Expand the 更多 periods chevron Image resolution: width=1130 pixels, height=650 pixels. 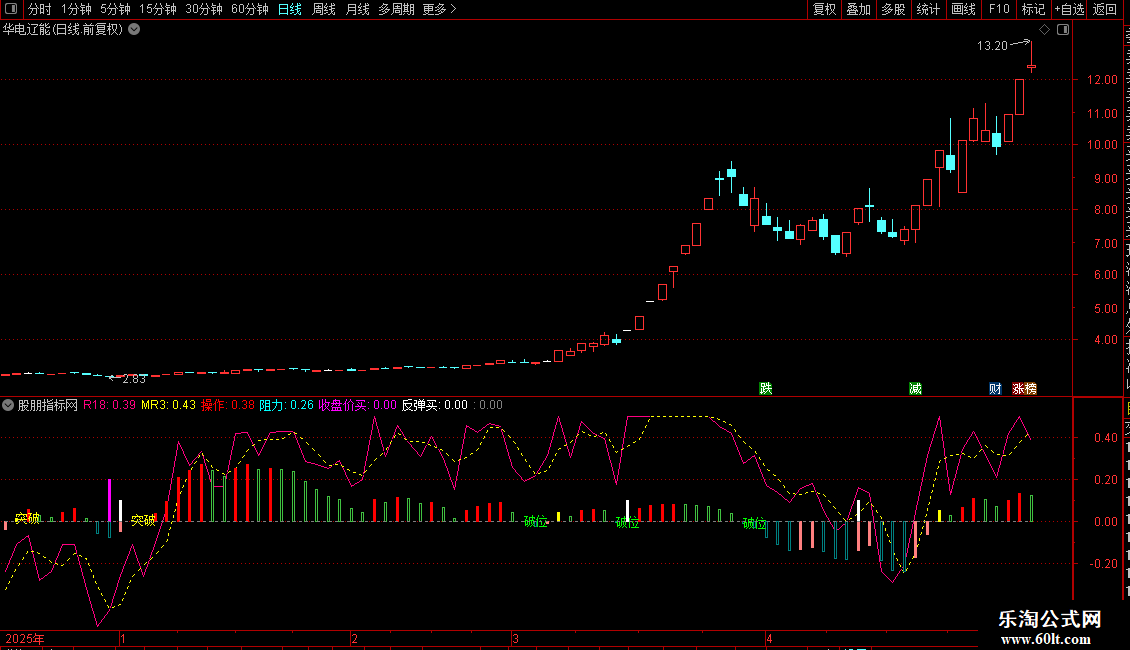coord(453,9)
